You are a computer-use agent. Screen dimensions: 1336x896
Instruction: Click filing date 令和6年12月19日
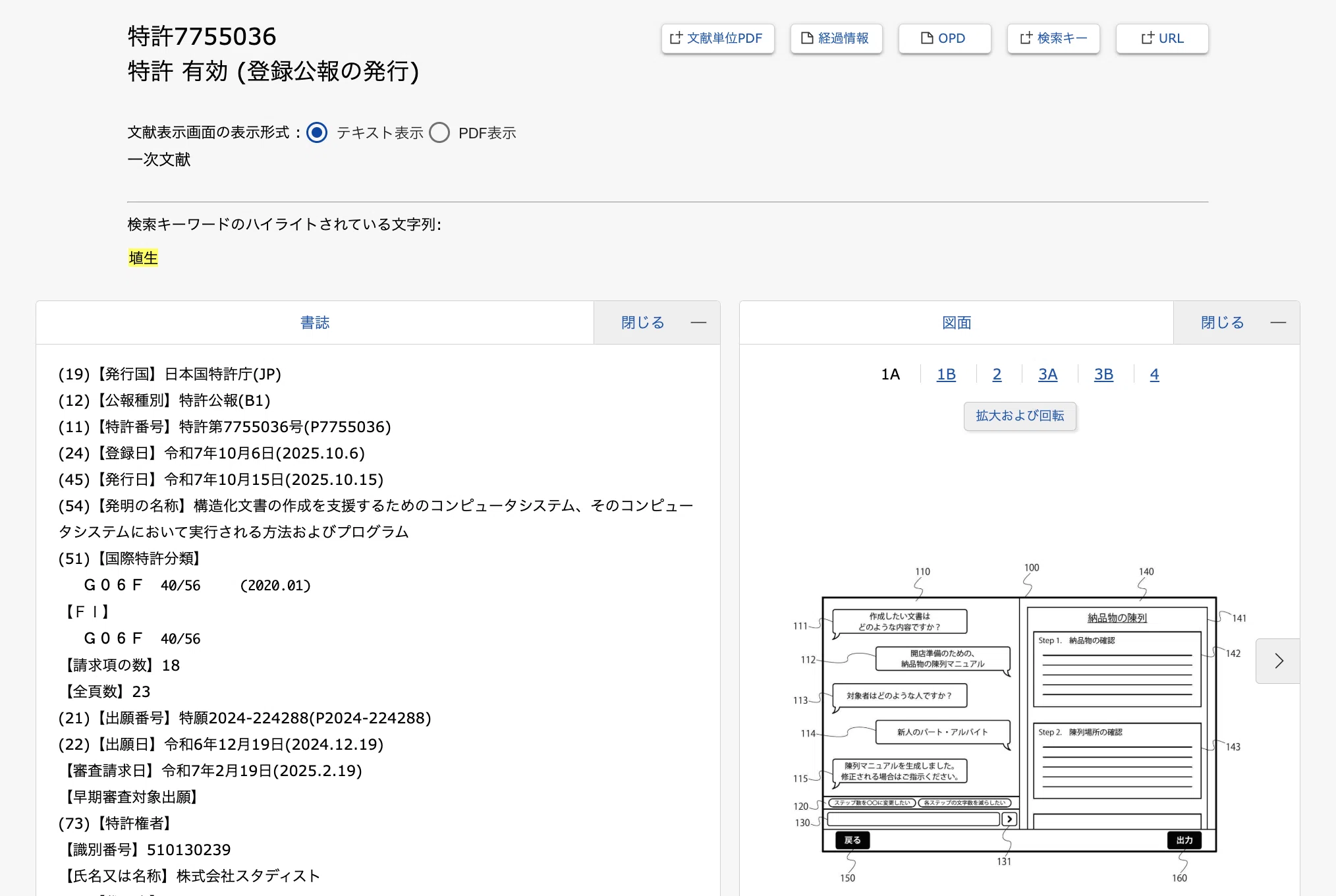[x=273, y=744]
